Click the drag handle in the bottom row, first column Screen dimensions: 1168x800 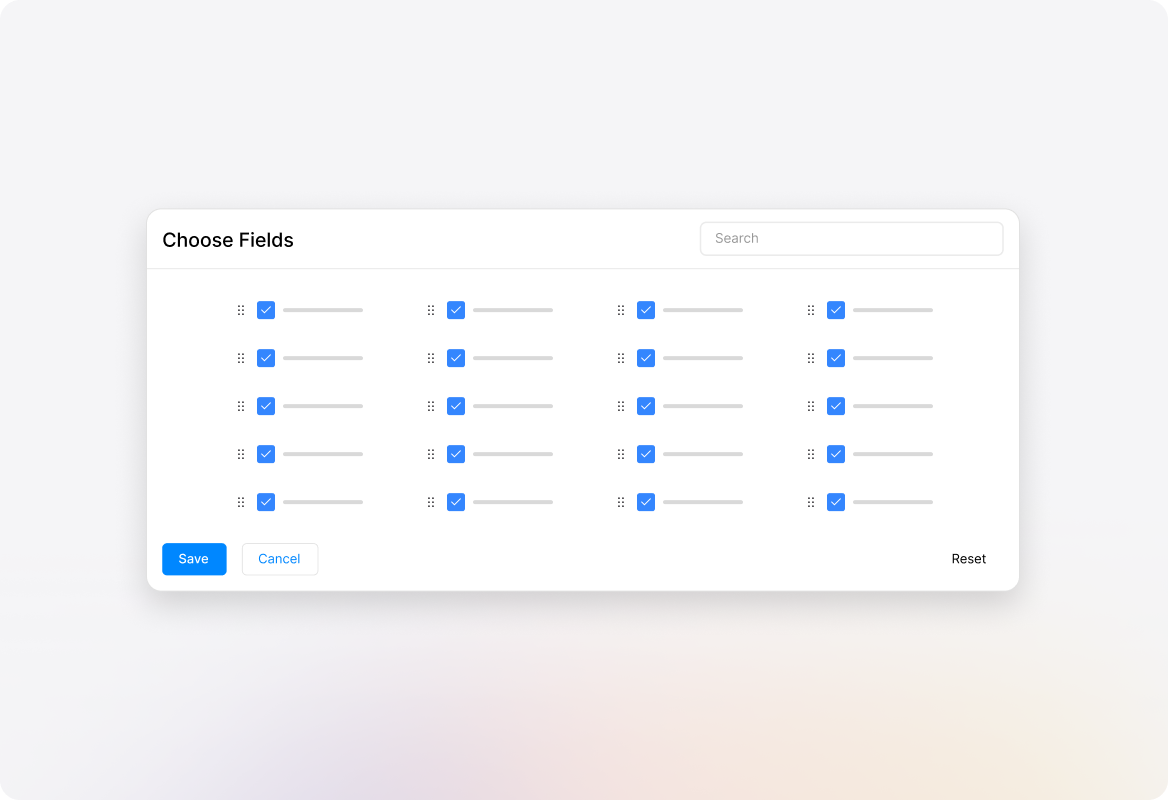[x=241, y=502]
